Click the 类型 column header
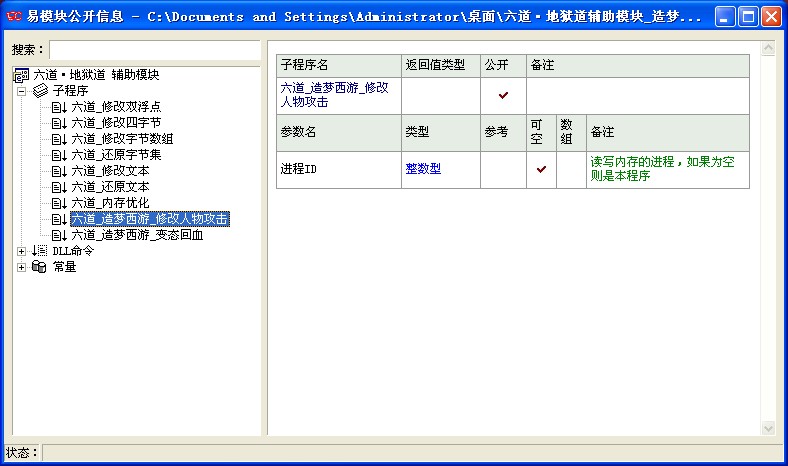This screenshot has width=788, height=466. point(441,133)
